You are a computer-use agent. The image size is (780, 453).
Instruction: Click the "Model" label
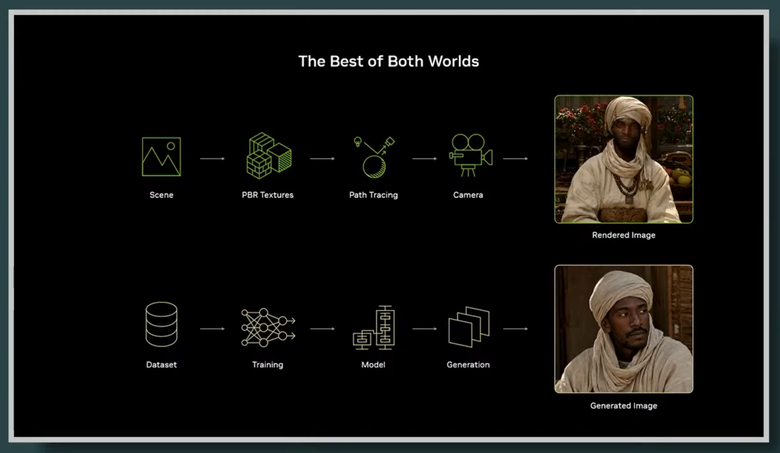point(373,364)
